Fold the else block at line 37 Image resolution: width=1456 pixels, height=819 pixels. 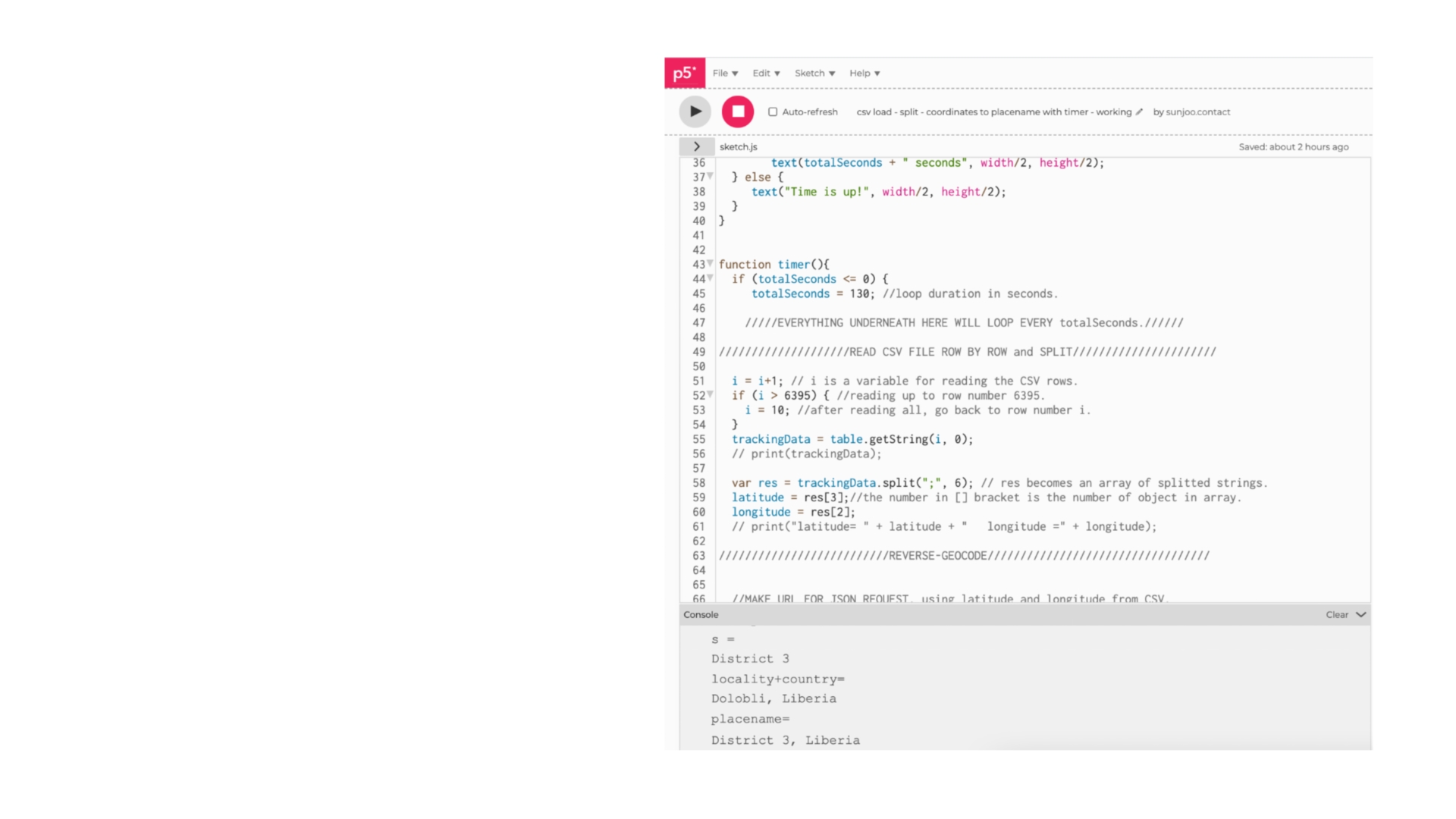point(711,176)
